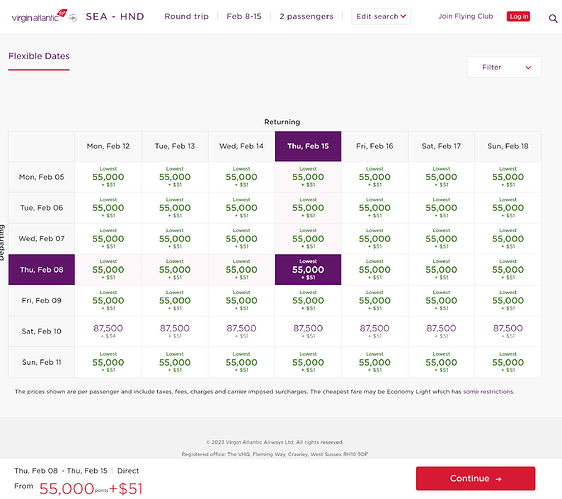
Task: Select the highlighted Feb 08 to Feb 15 fare
Action: (x=308, y=270)
